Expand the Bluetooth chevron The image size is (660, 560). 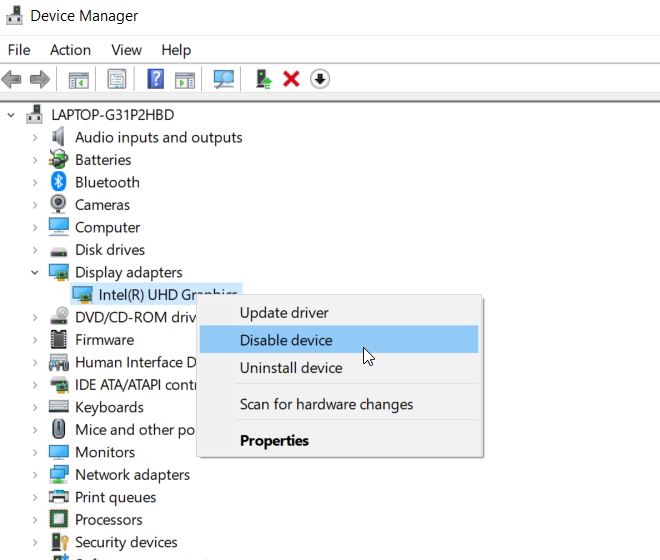[35, 182]
